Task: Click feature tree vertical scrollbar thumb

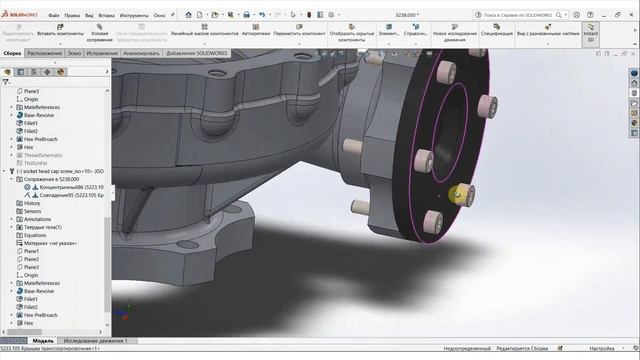Action: 107,264
